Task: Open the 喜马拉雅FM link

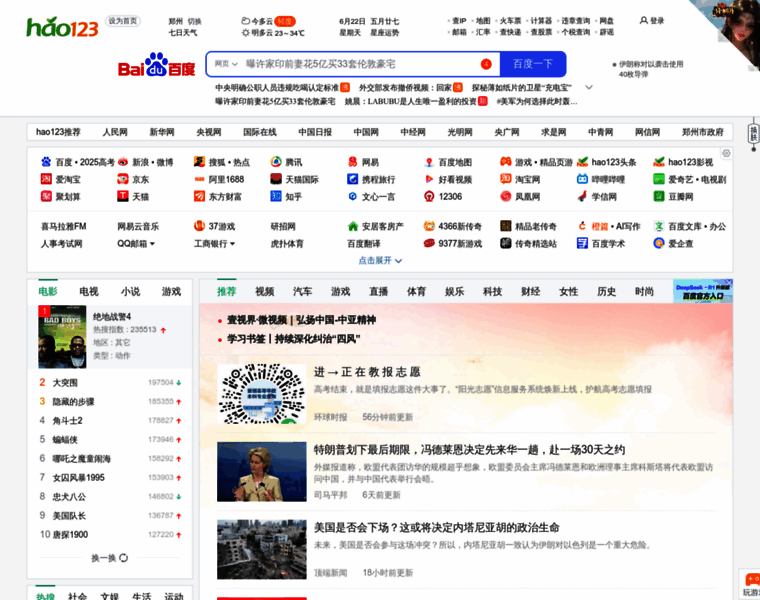Action: [63, 226]
